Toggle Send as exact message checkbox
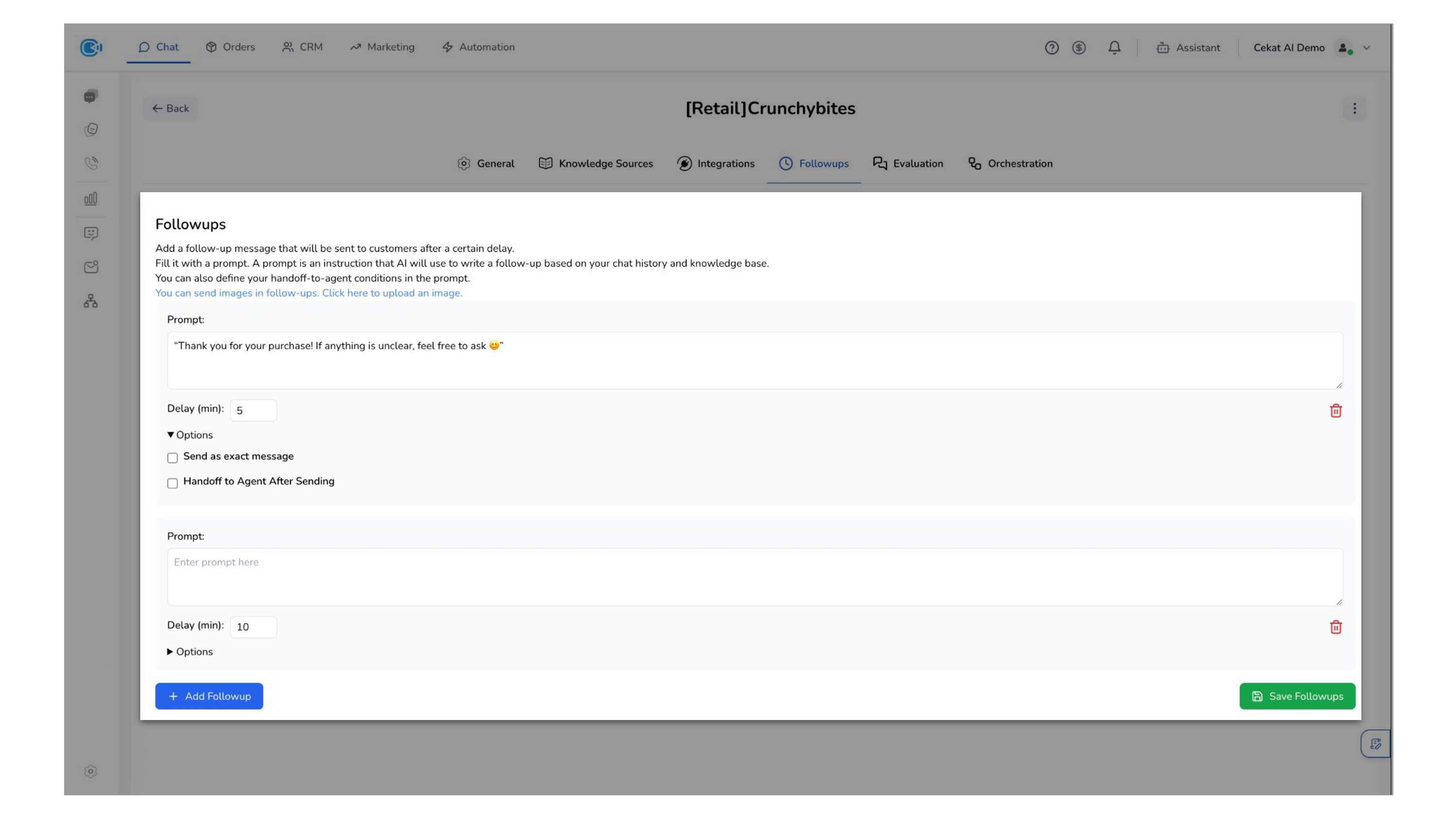Image resolution: width=1456 pixels, height=819 pixels. [172, 458]
